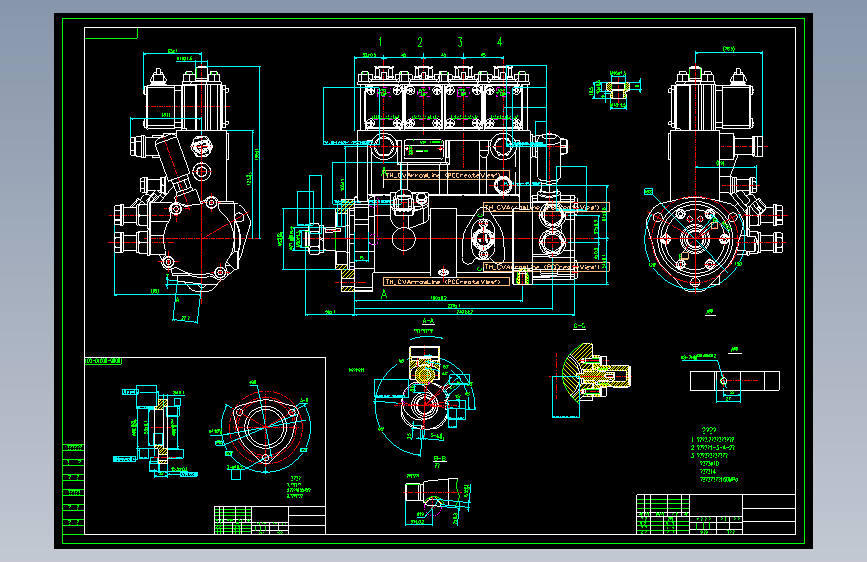Click cylinder number 1 label

tap(380, 42)
